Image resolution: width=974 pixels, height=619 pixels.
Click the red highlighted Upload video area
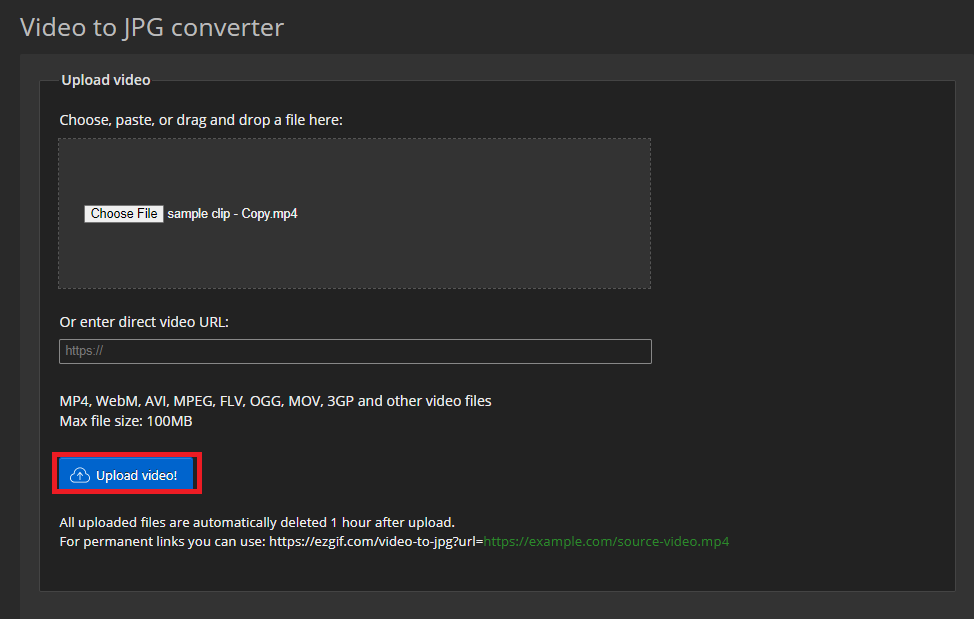[127, 473]
